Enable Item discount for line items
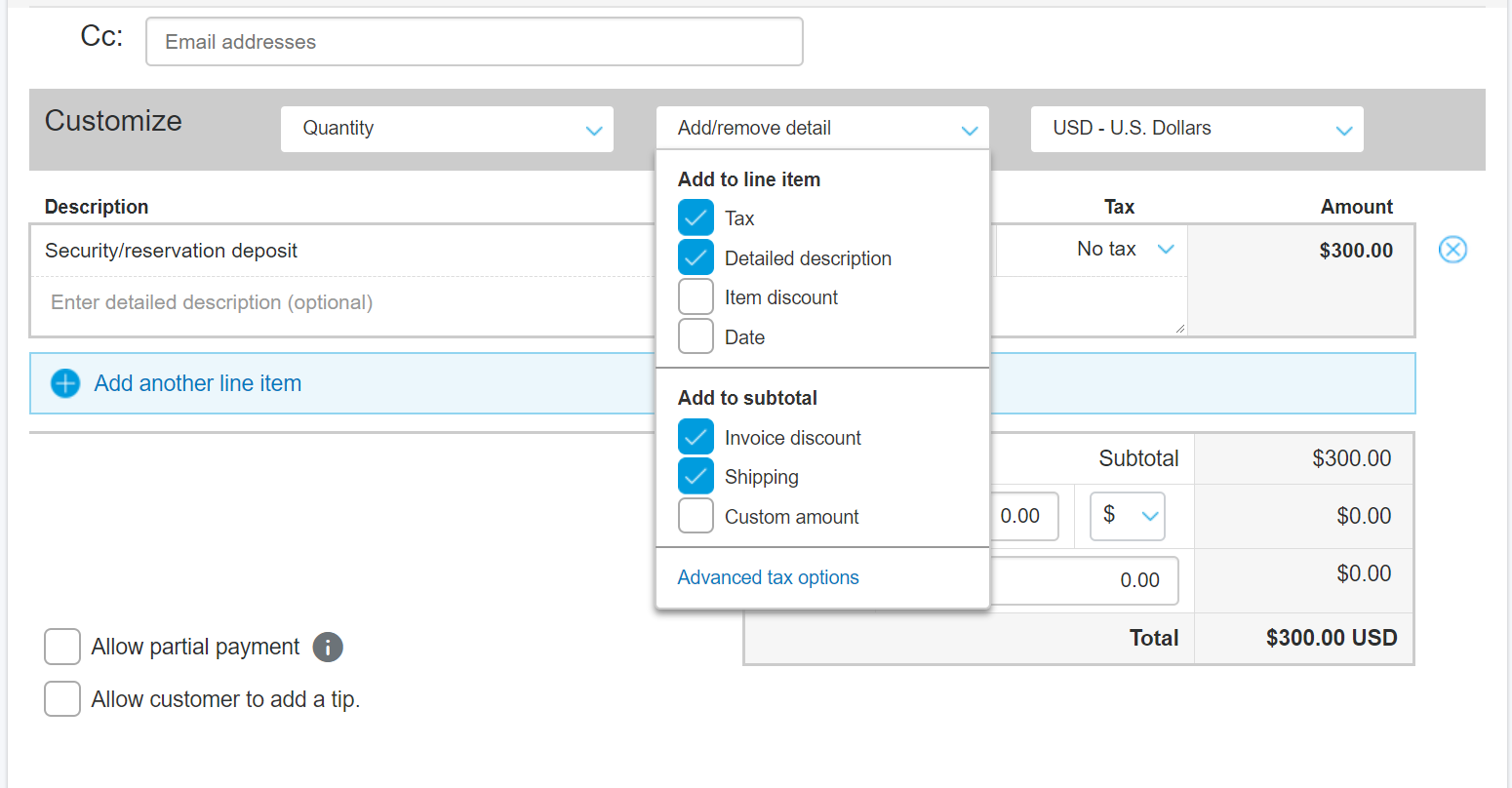This screenshot has width=1512, height=788. (696, 296)
